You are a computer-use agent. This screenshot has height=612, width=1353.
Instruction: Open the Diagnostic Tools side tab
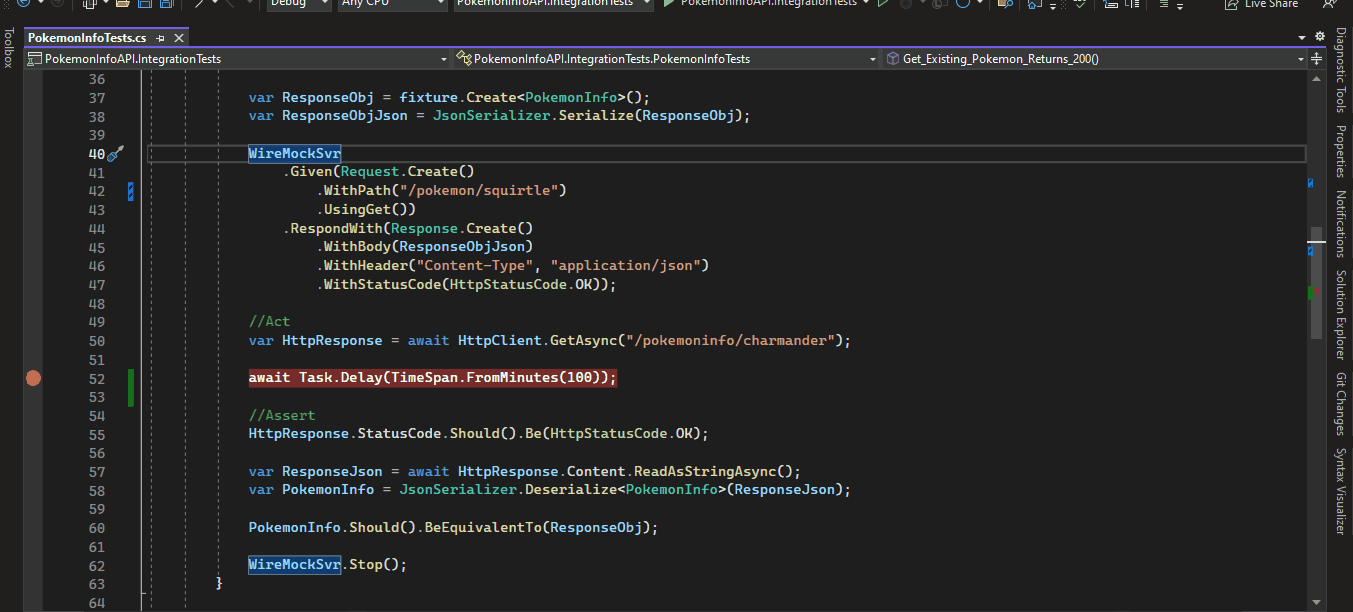coord(1341,70)
